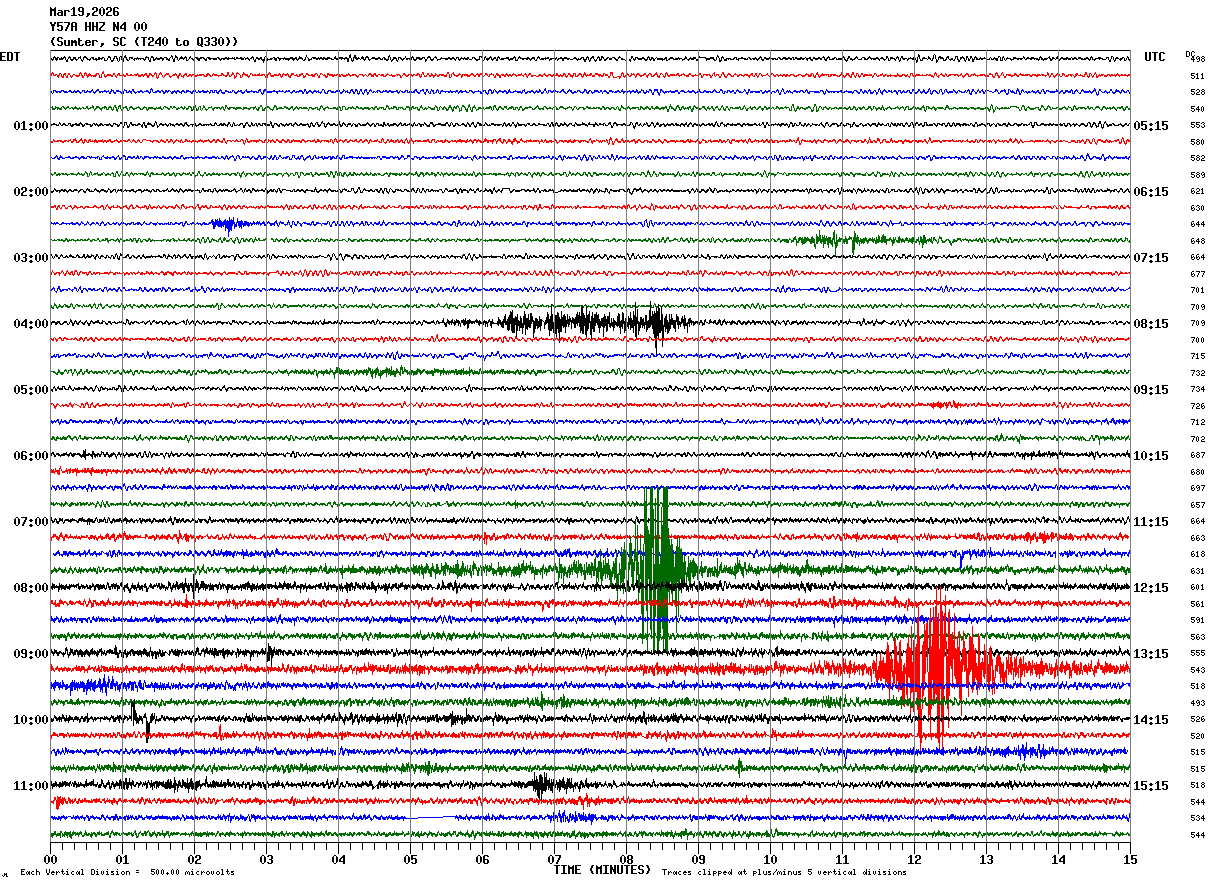Click the '08:15' UTC time label
The height and width of the screenshot is (886, 1210).
tap(1151, 324)
